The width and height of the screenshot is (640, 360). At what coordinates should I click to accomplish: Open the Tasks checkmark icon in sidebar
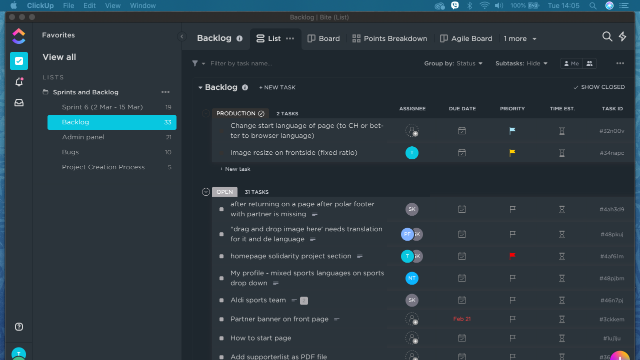click(19, 61)
